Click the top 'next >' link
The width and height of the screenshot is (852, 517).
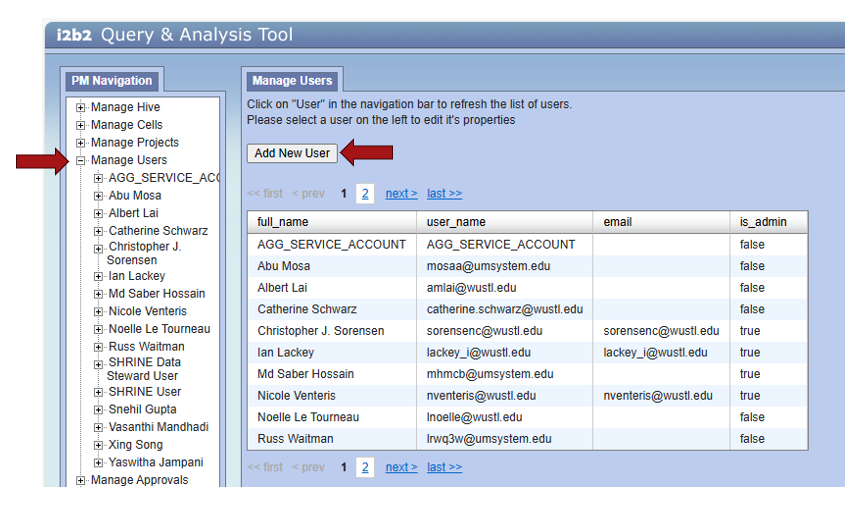[402, 194]
